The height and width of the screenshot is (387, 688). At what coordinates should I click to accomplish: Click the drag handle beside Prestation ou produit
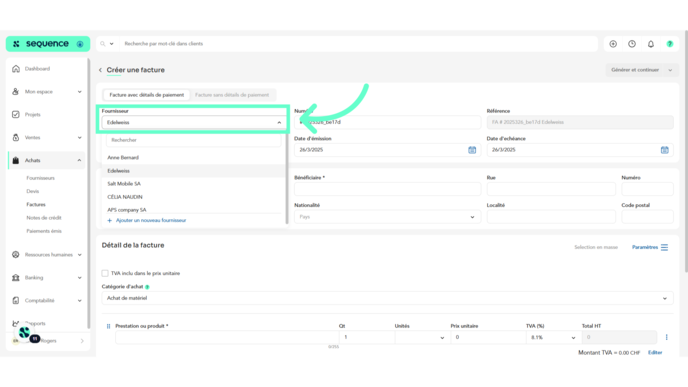[x=108, y=326]
